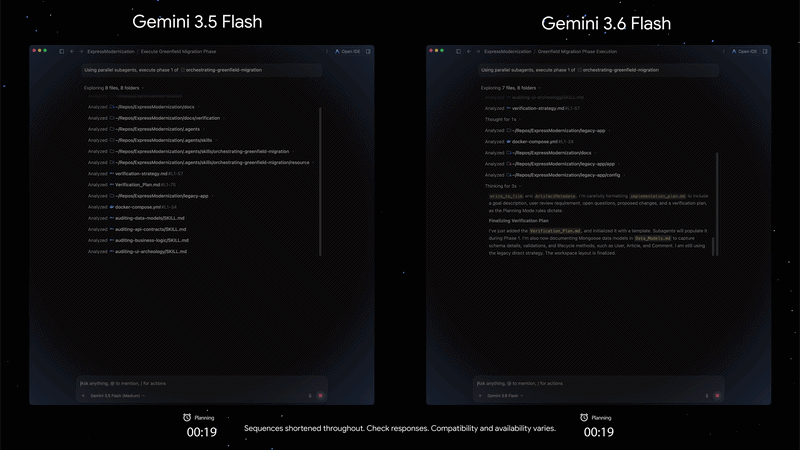
Task: Stop generation in right Gemini 3.6 window
Action: [x=717, y=395]
